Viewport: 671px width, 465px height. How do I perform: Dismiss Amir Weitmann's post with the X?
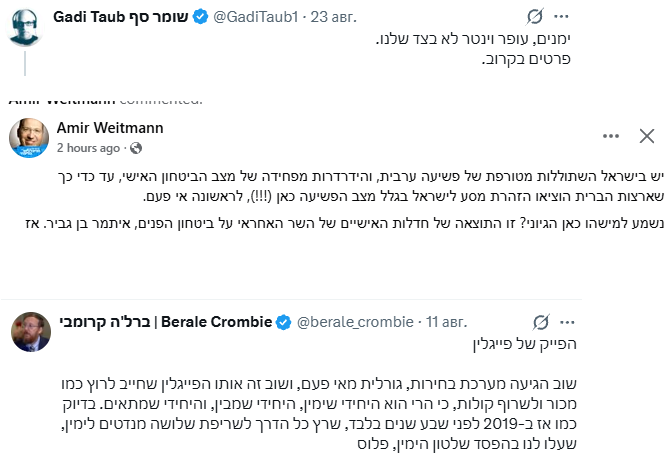[x=647, y=136]
